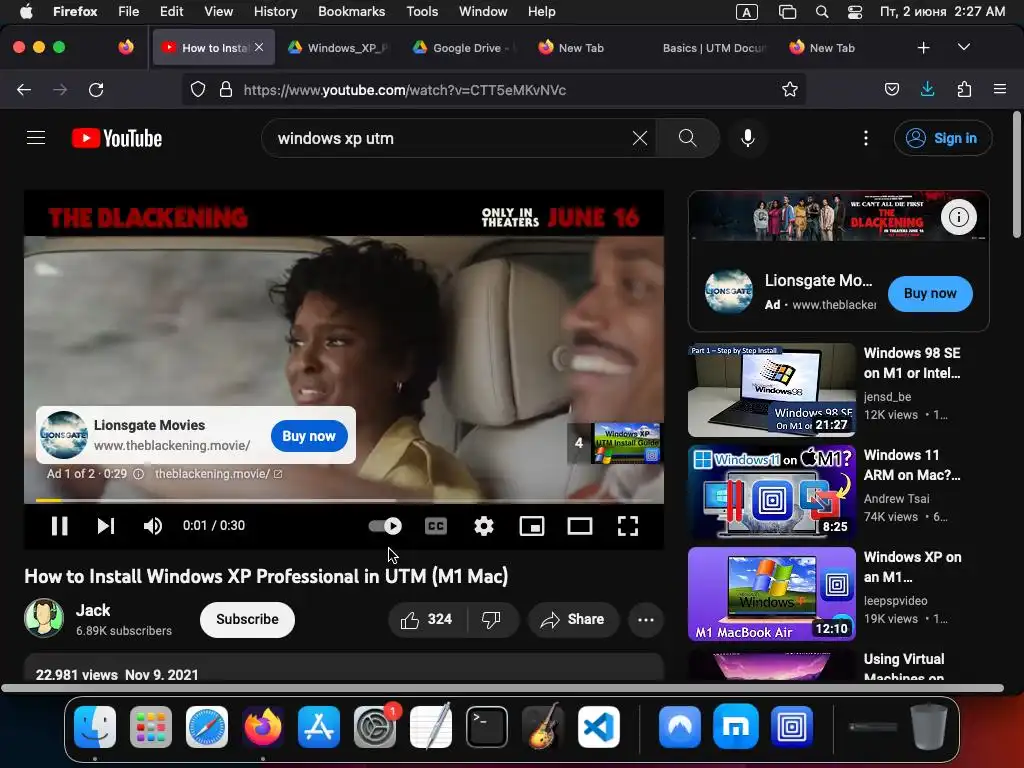Click the video progress bar
Image resolution: width=1024 pixels, height=768 pixels.
344,501
